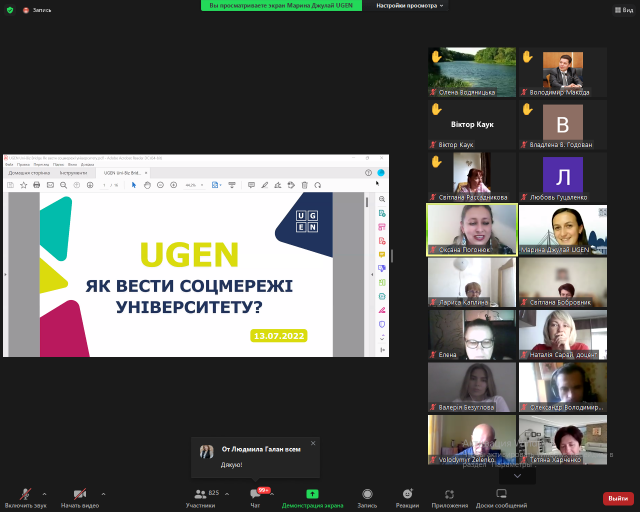
Task: Select Acrobat selection arrow tool
Action: click(x=133, y=185)
